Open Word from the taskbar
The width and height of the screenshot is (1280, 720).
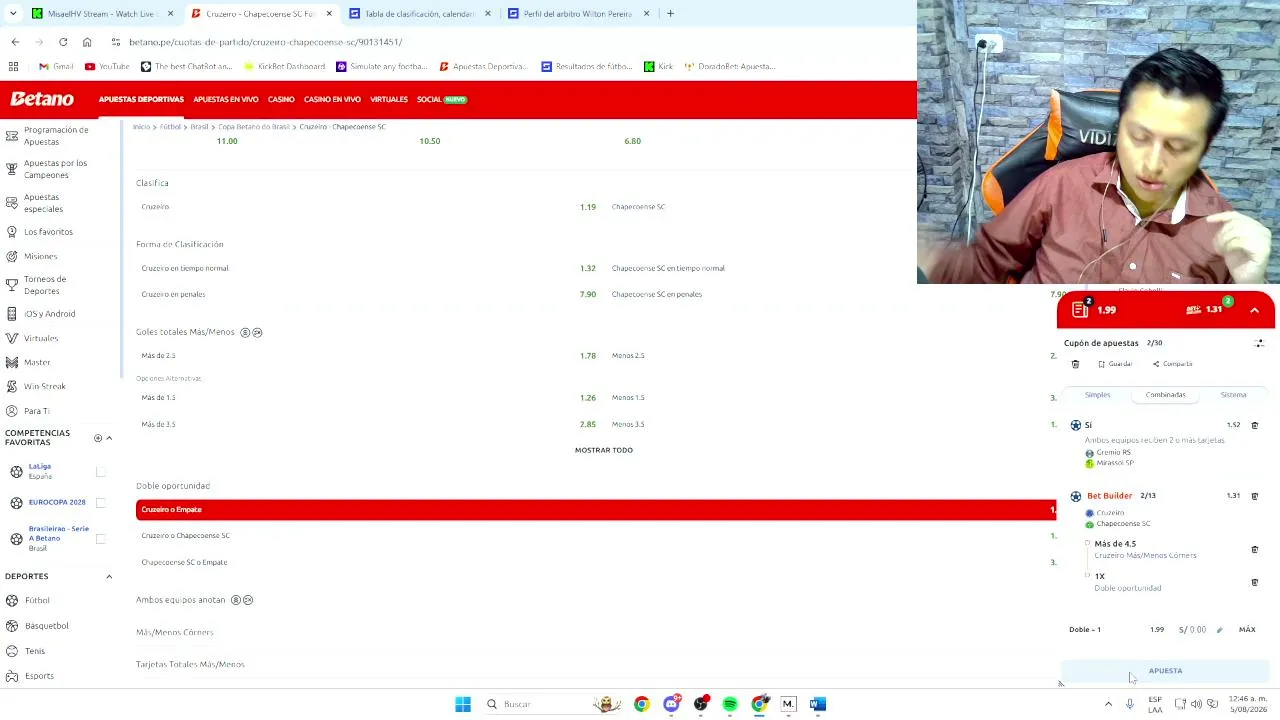[x=818, y=704]
